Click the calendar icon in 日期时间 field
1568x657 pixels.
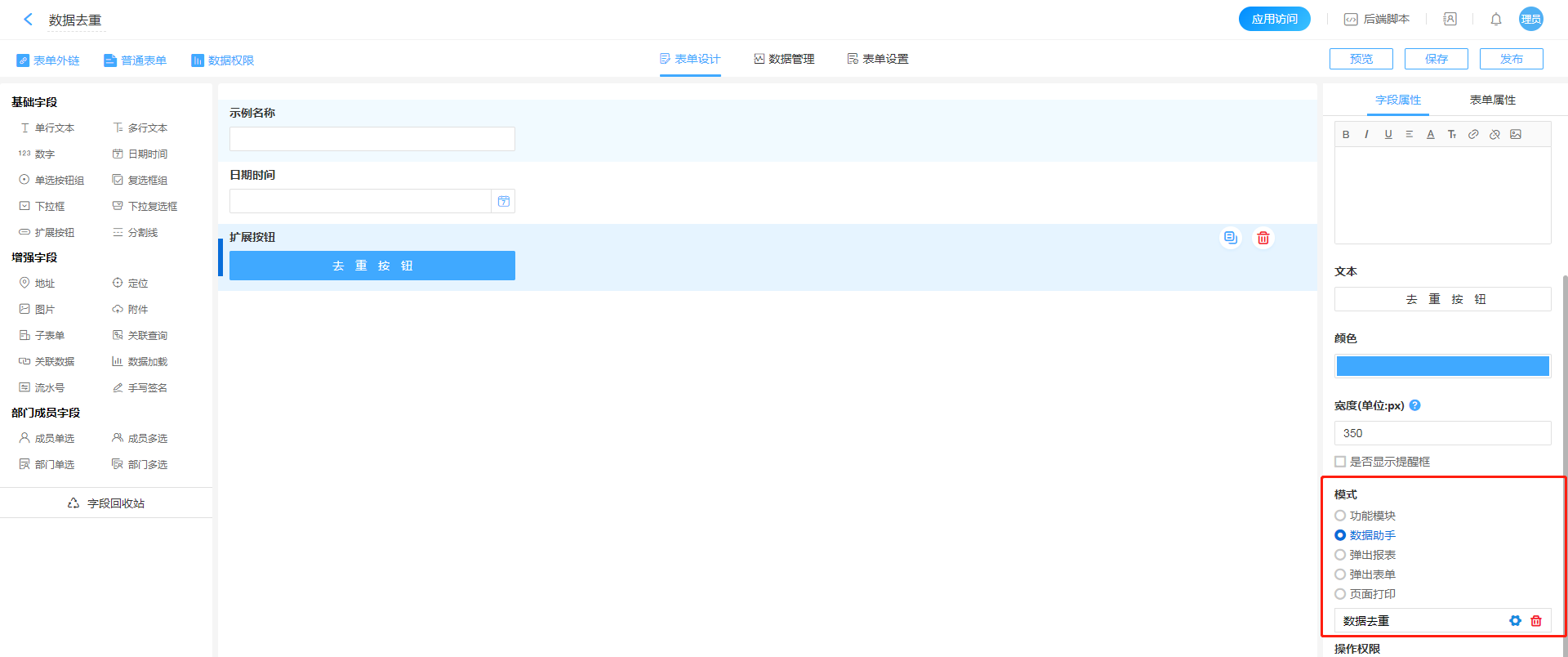(x=504, y=201)
